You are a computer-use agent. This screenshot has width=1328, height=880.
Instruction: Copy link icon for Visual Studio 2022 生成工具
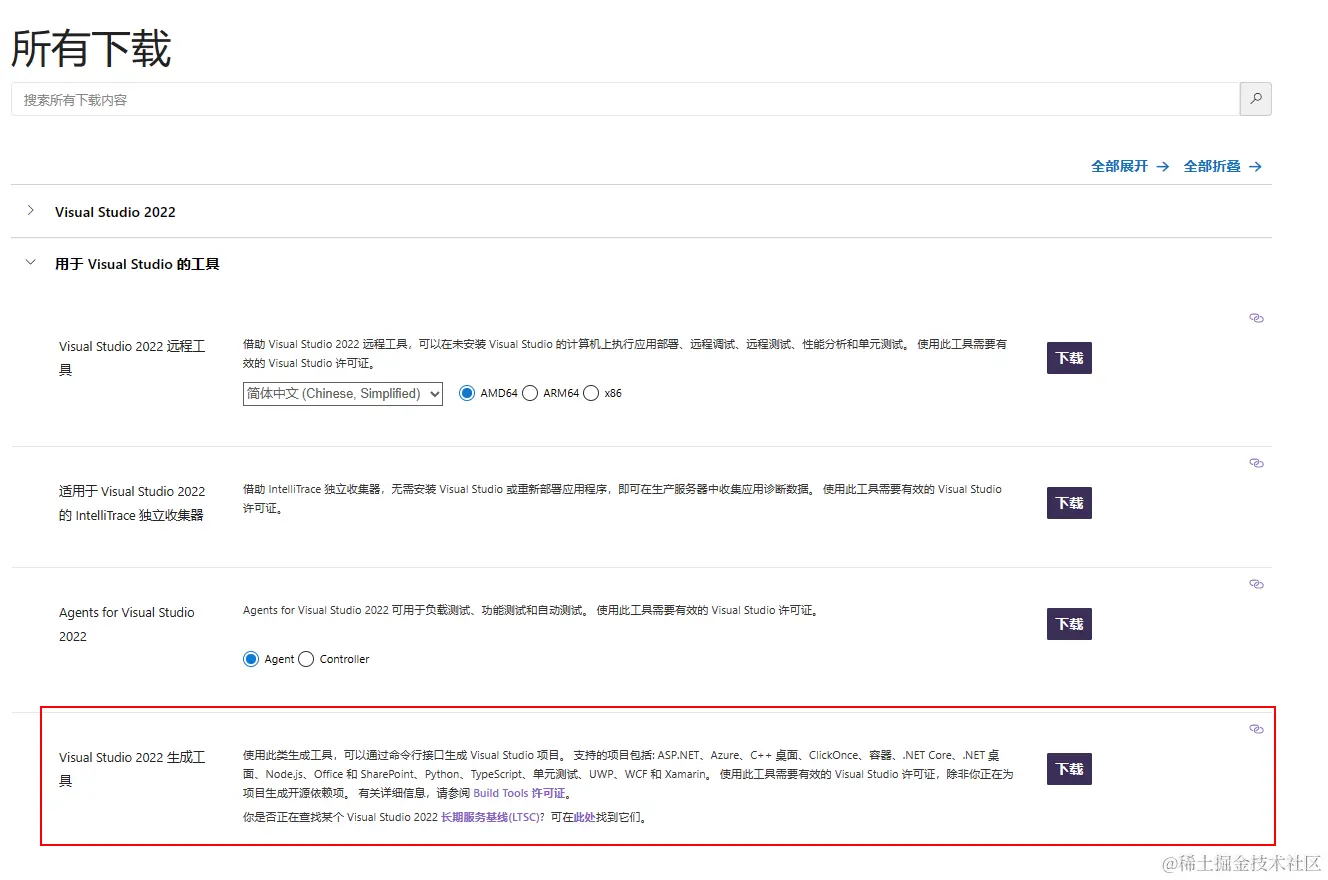tap(1257, 729)
